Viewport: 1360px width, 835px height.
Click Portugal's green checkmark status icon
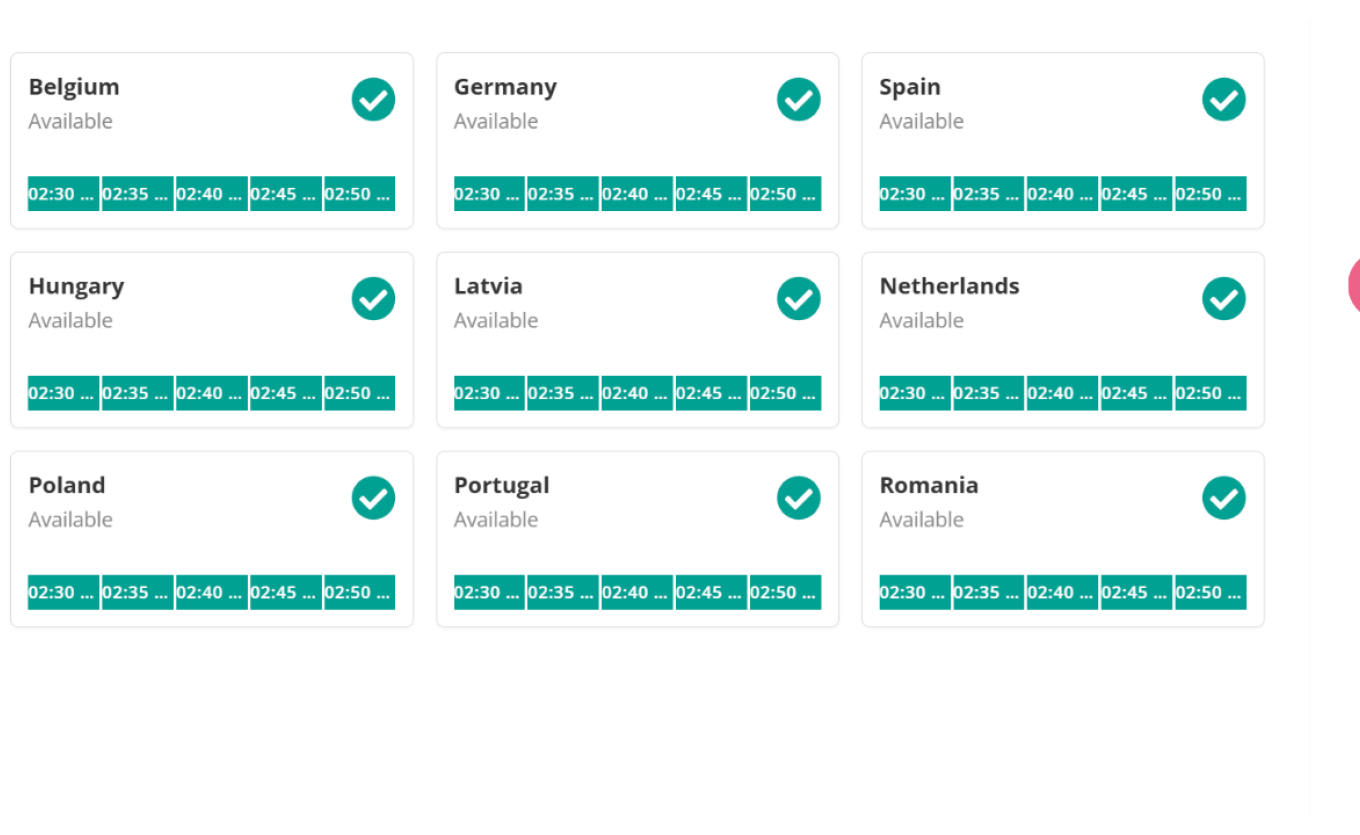point(798,498)
